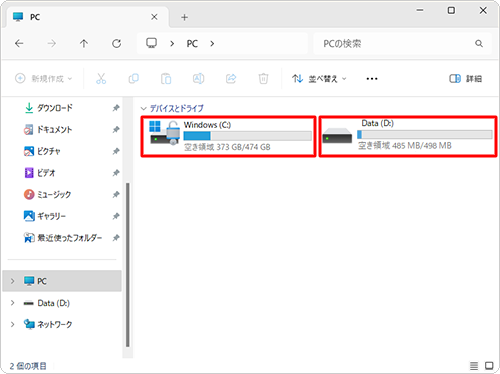Click the Data (D:) drive label

click(378, 124)
